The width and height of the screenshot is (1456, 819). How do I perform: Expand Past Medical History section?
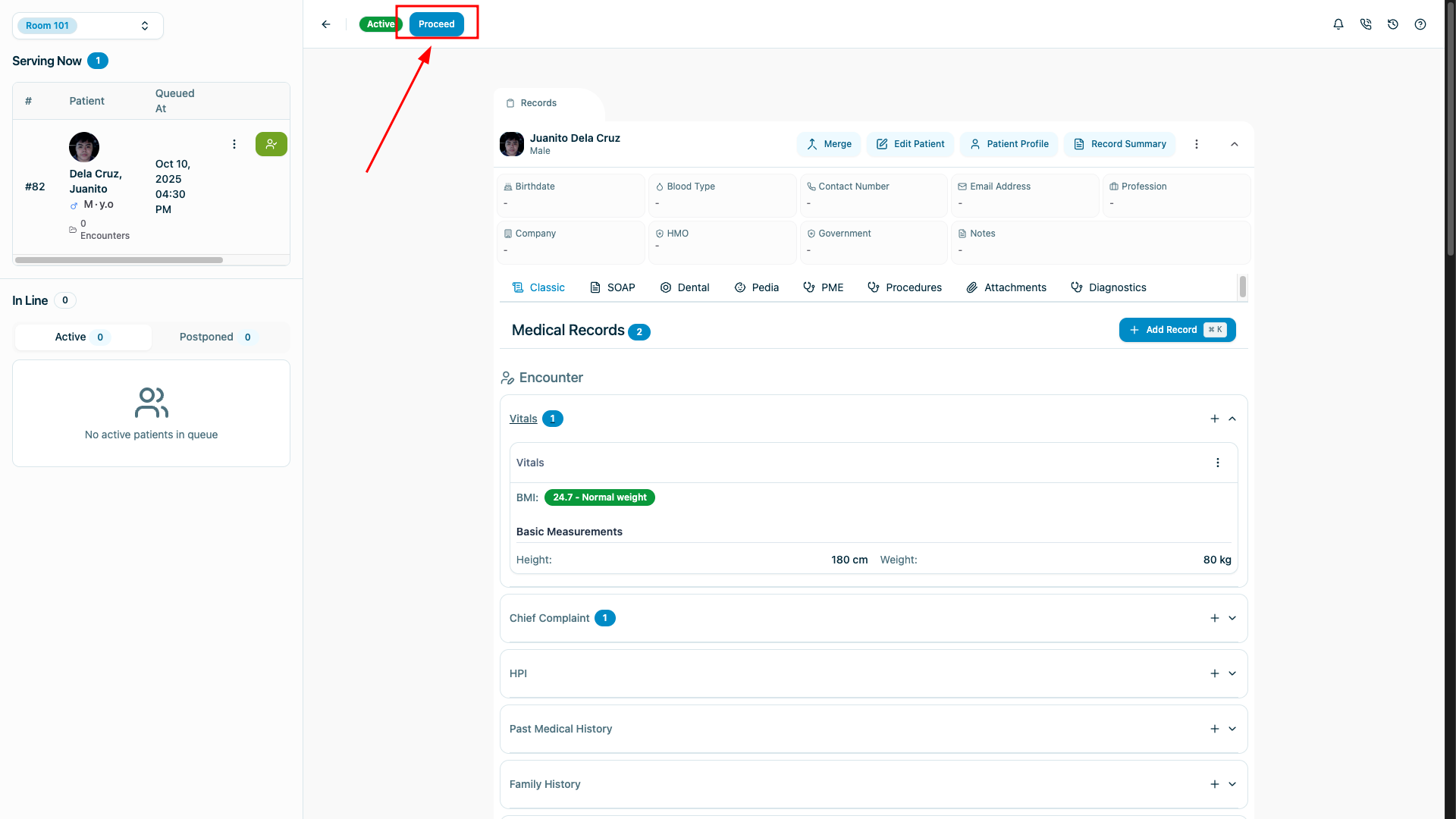click(1232, 729)
